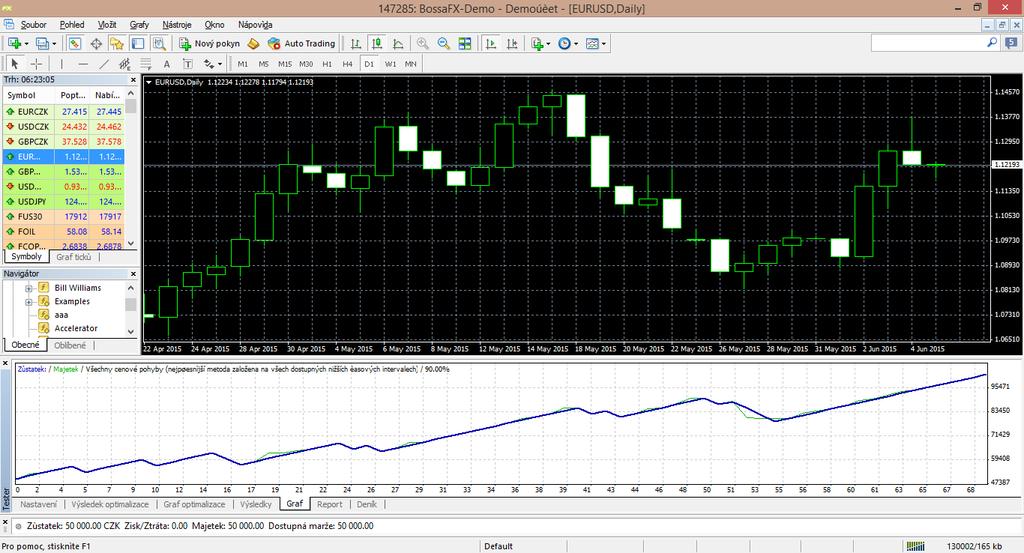
Task: Open the Profiles icon
Action: pos(42,43)
